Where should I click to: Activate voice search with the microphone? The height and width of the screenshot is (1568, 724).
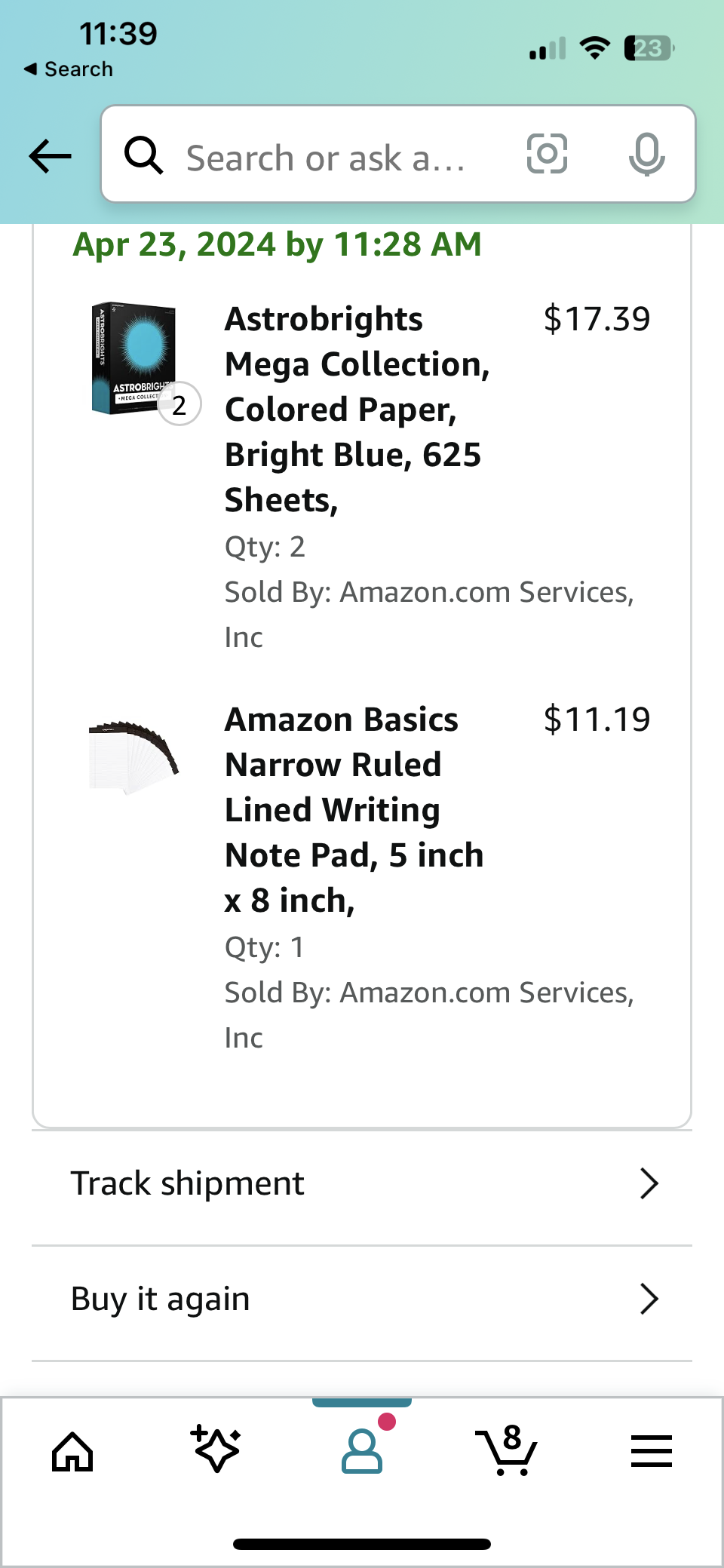tap(649, 155)
